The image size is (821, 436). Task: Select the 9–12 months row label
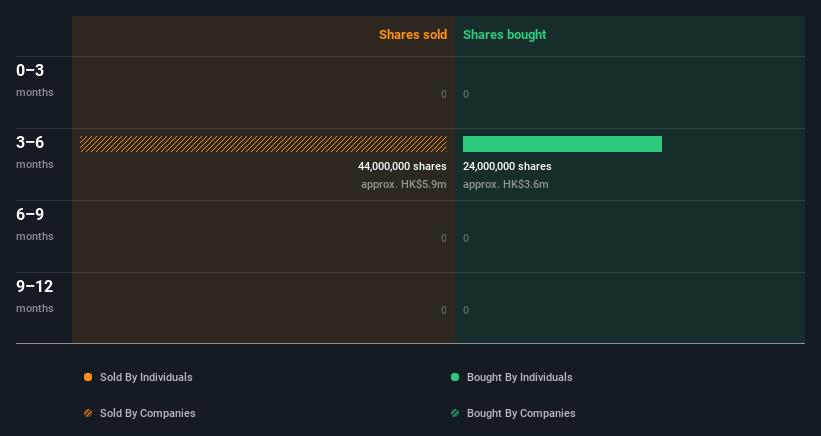point(35,296)
